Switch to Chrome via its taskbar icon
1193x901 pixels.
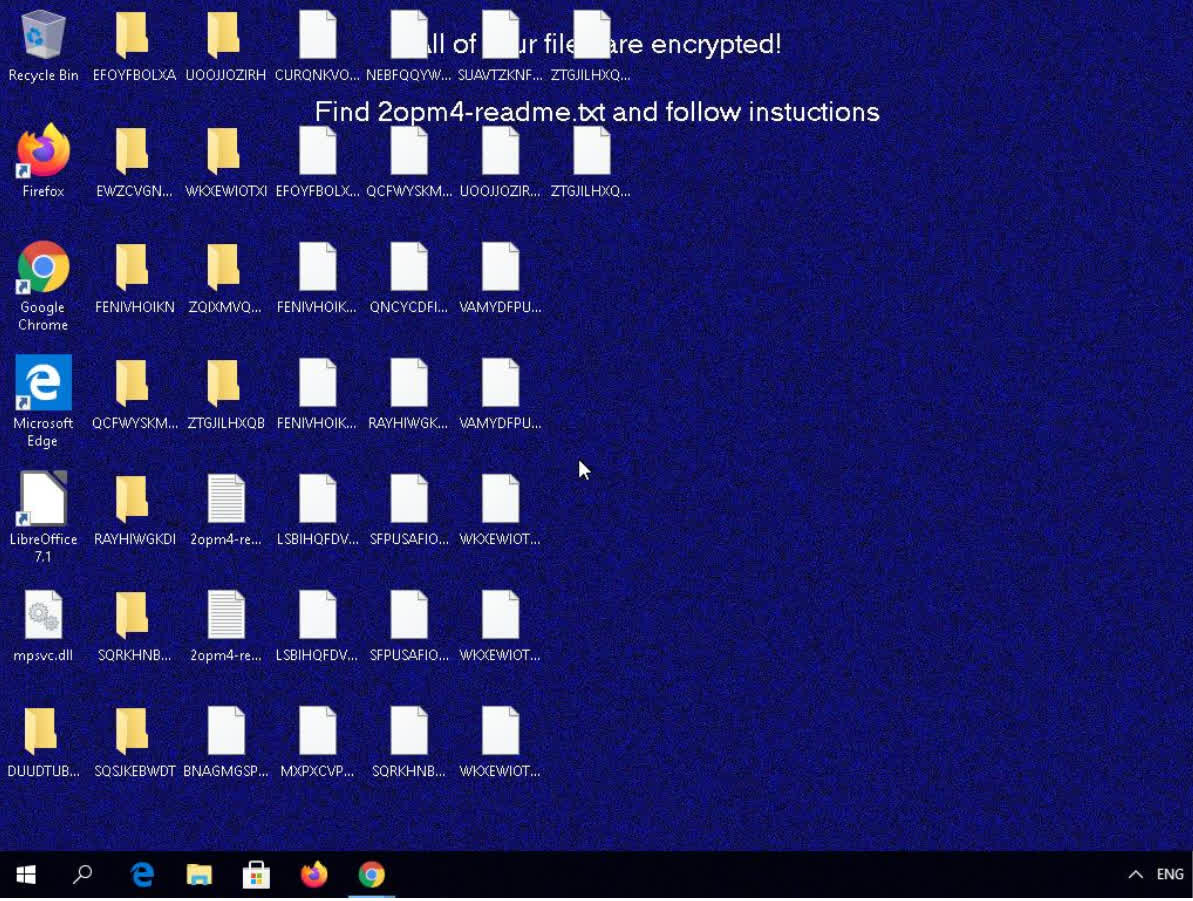point(371,875)
